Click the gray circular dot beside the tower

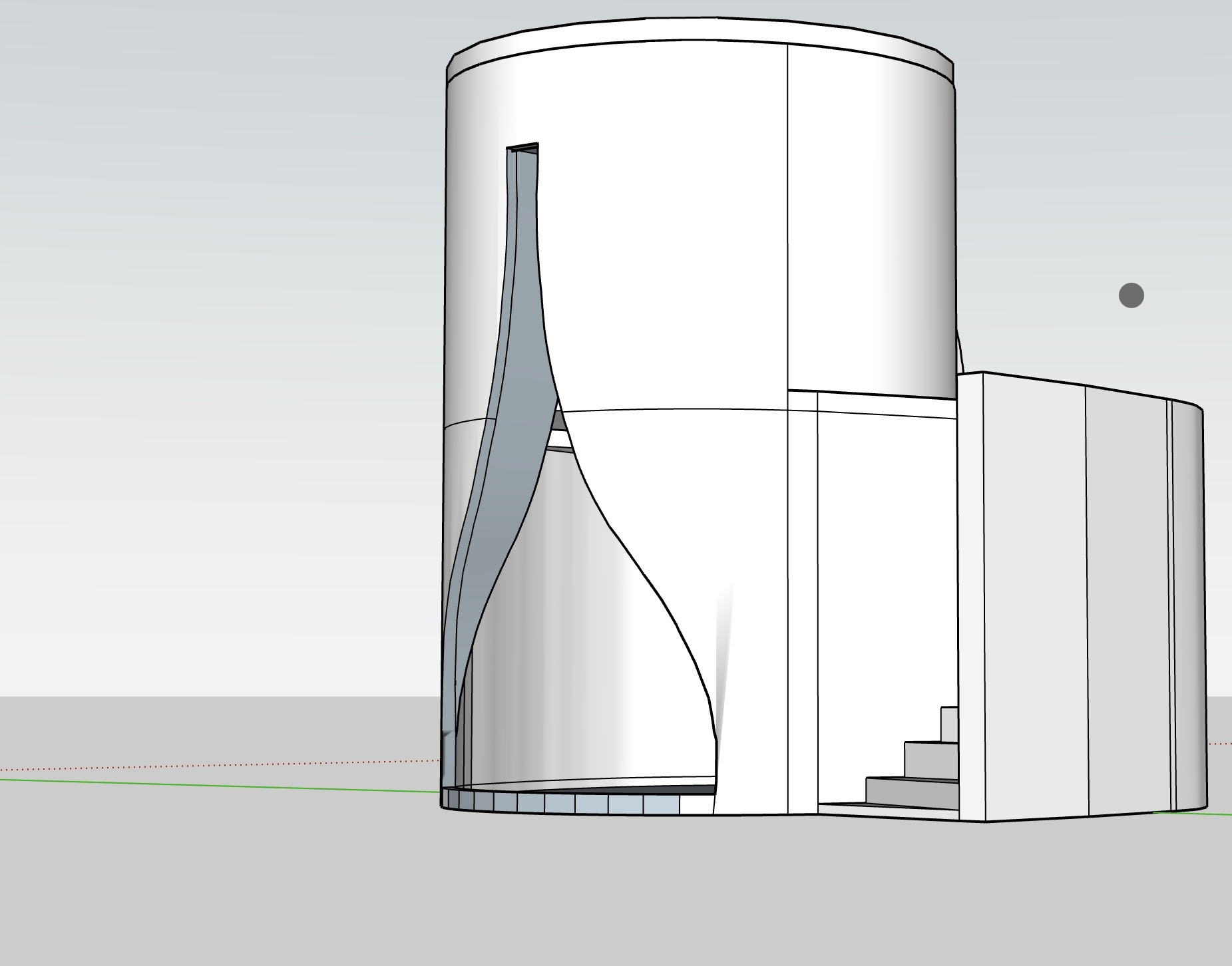coord(1131,295)
